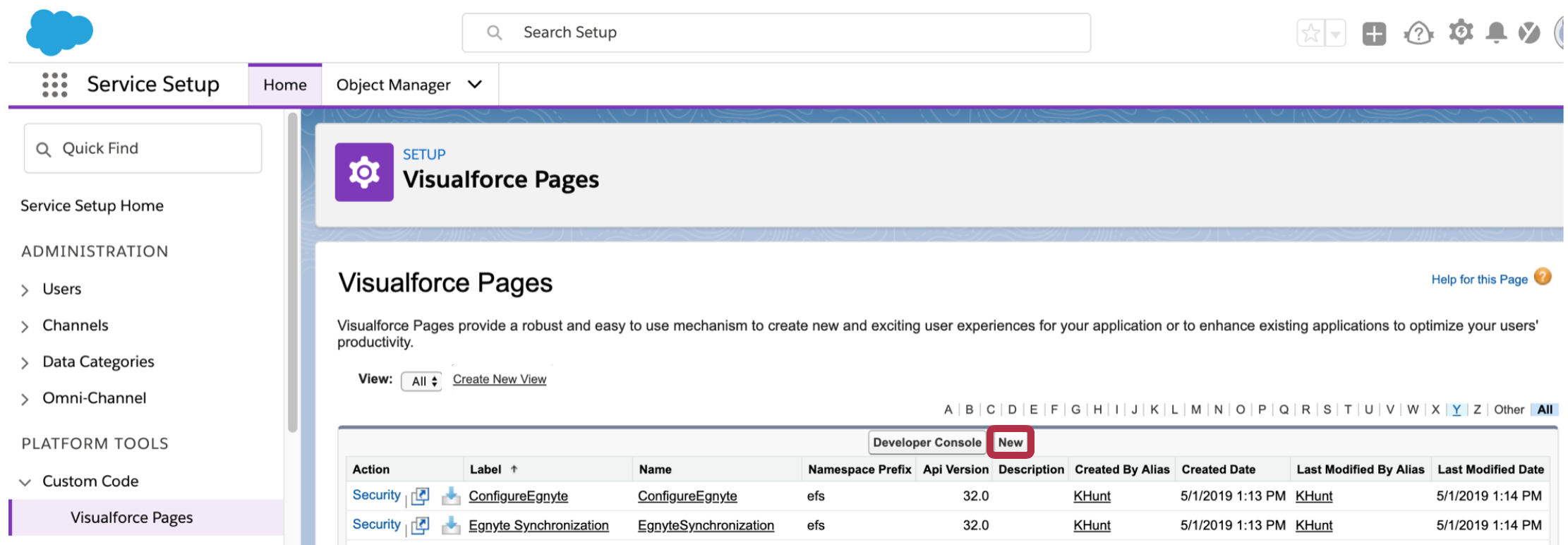The width and height of the screenshot is (1568, 545).
Task: Expand the Users section
Action: coord(25,290)
